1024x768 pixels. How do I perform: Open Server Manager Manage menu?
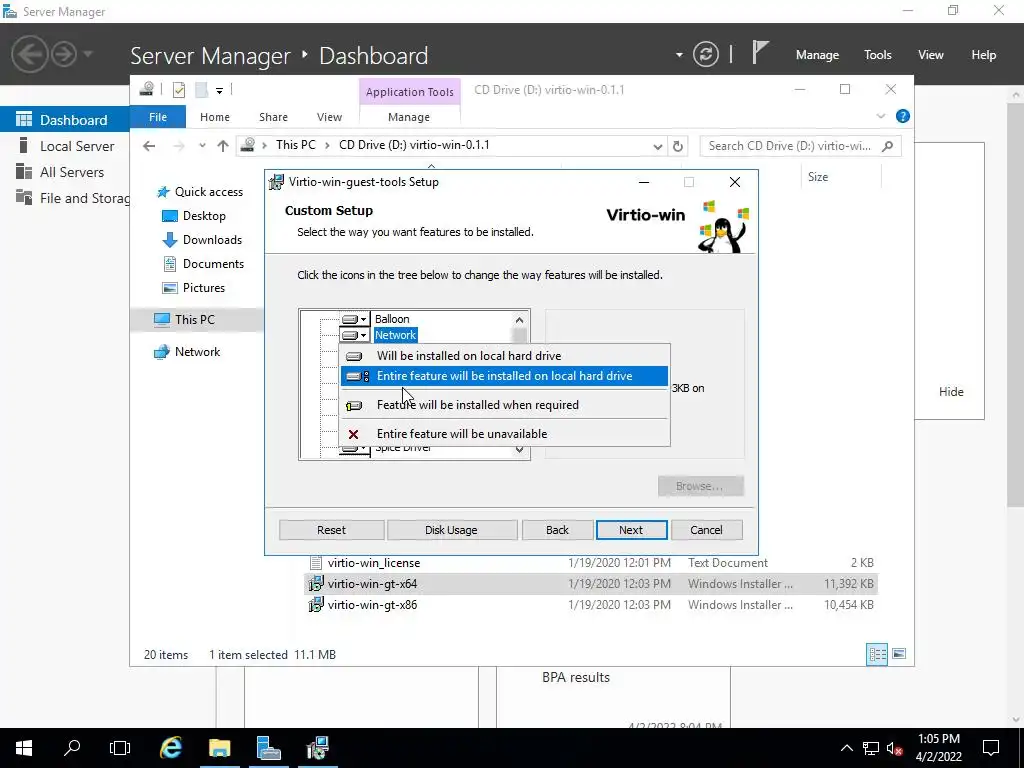coord(817,55)
